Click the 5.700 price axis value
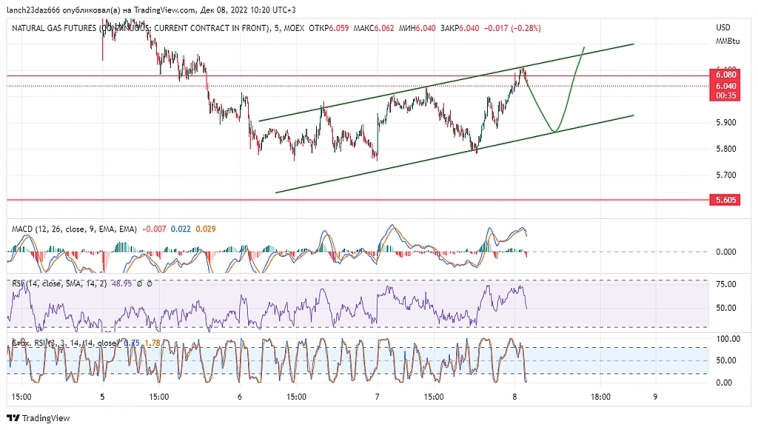The width and height of the screenshot is (758, 430). pos(726,175)
